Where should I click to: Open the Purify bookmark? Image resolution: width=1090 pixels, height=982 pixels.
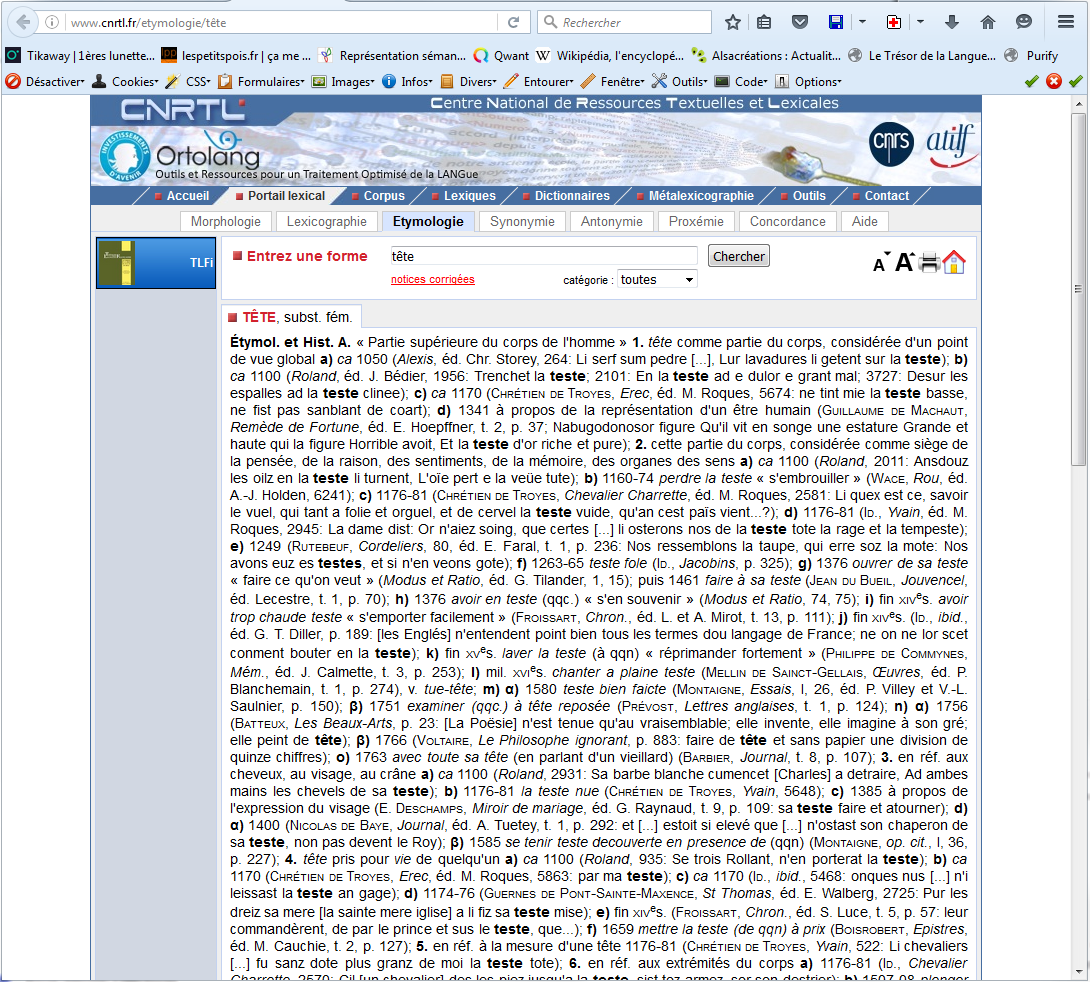click(x=1032, y=56)
